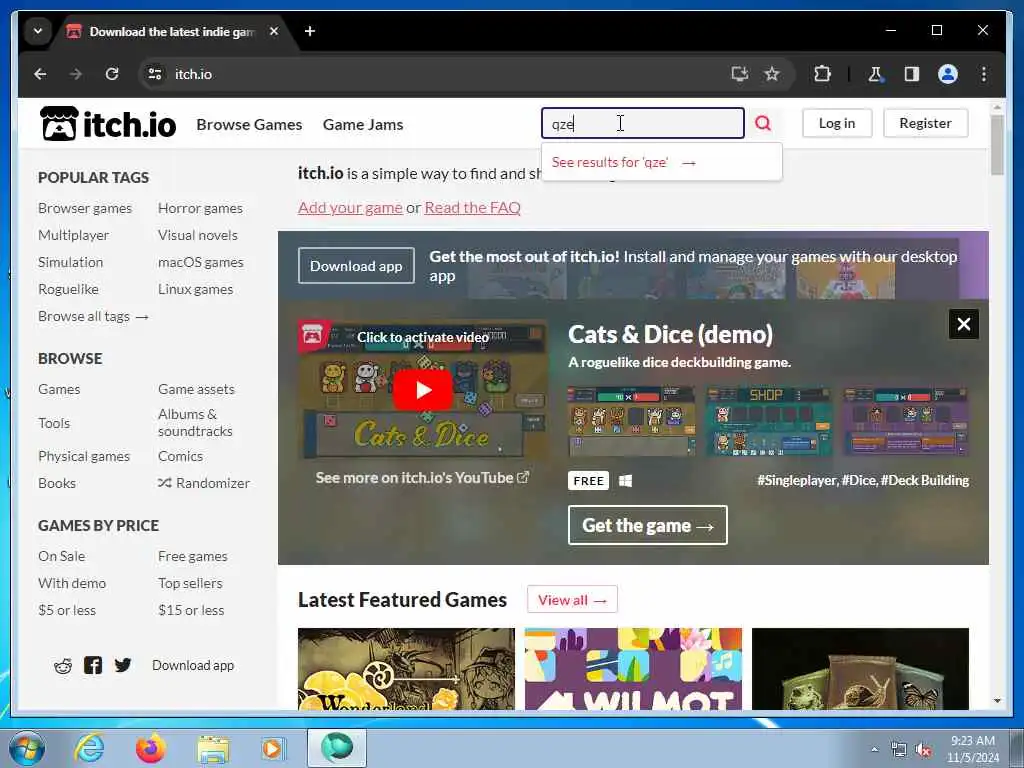This screenshot has width=1024, height=768.
Task: Click the Randomizer link
Action: tap(204, 483)
